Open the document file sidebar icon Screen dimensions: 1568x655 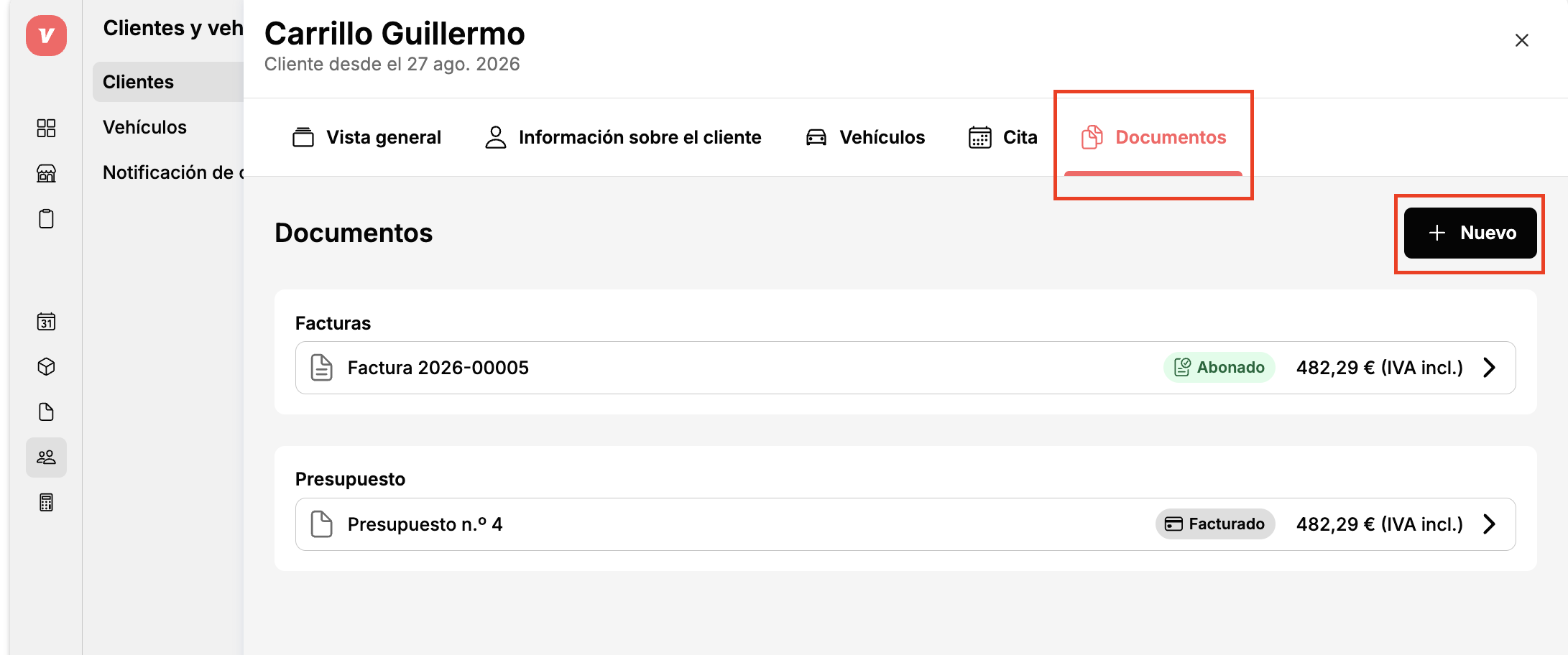coord(46,412)
